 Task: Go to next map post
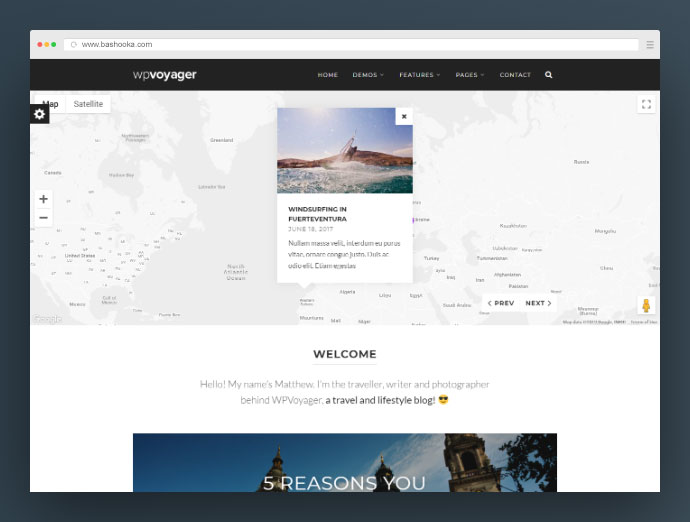538,303
